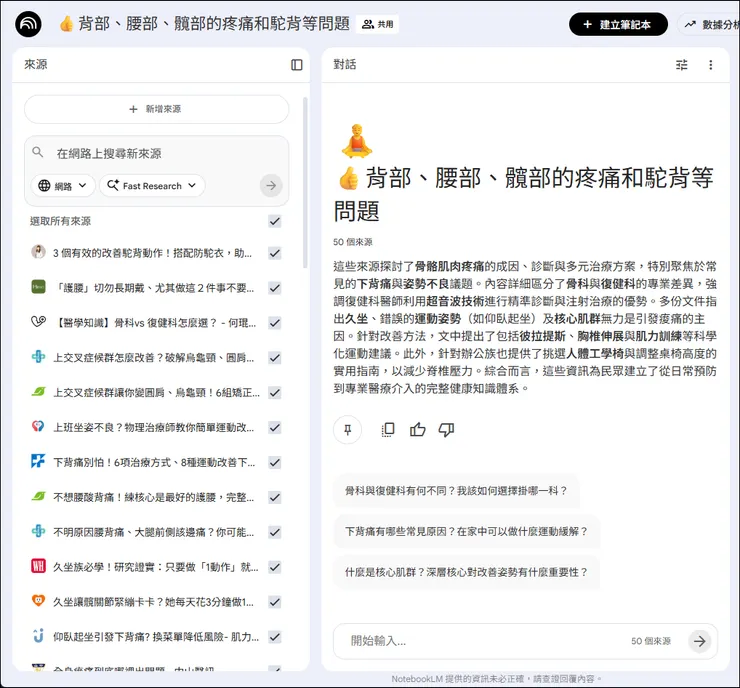
Task: Uncheck 久坐讓髖關節緊繃 source checkbox
Action: [275, 603]
